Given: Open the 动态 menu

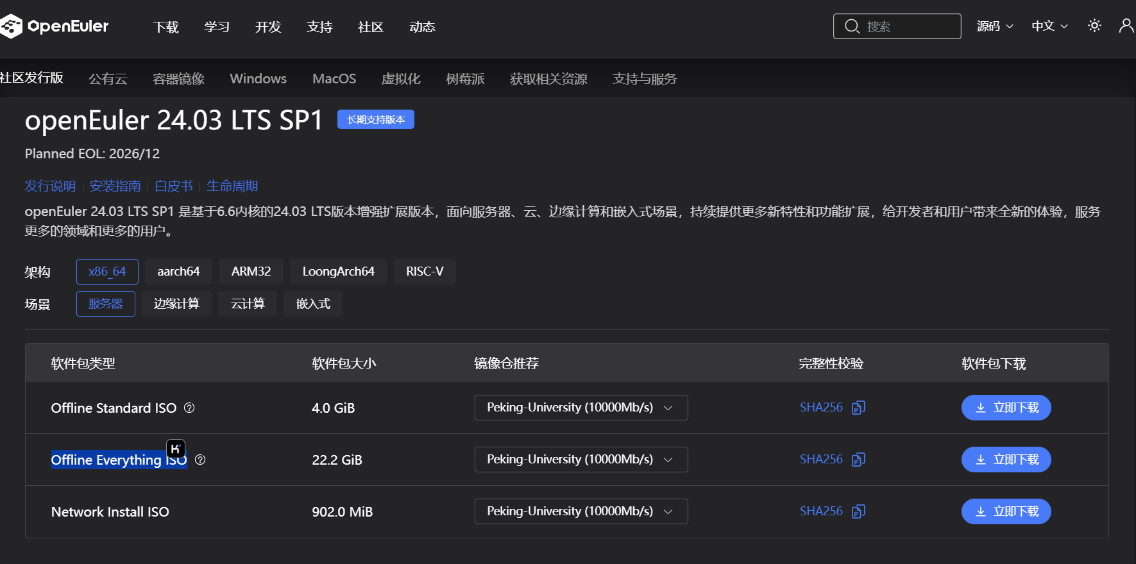Looking at the screenshot, I should pos(422,27).
